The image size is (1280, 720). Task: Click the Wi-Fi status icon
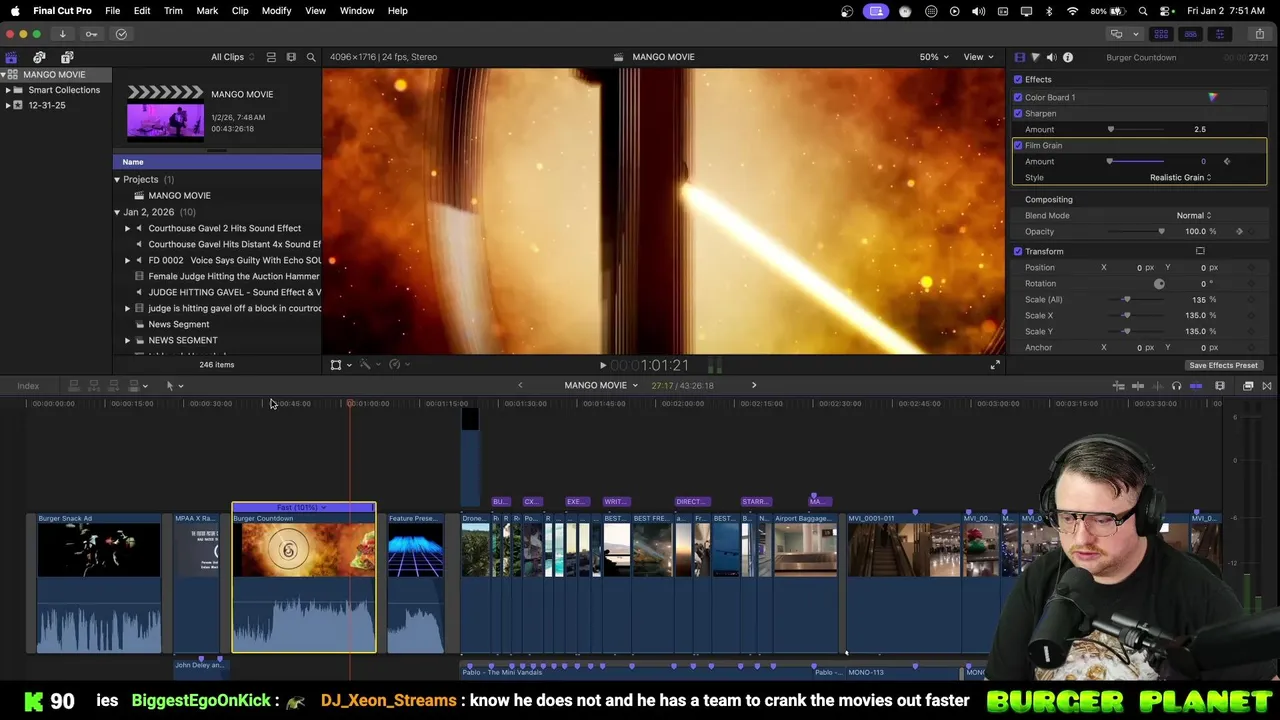click(x=1073, y=11)
